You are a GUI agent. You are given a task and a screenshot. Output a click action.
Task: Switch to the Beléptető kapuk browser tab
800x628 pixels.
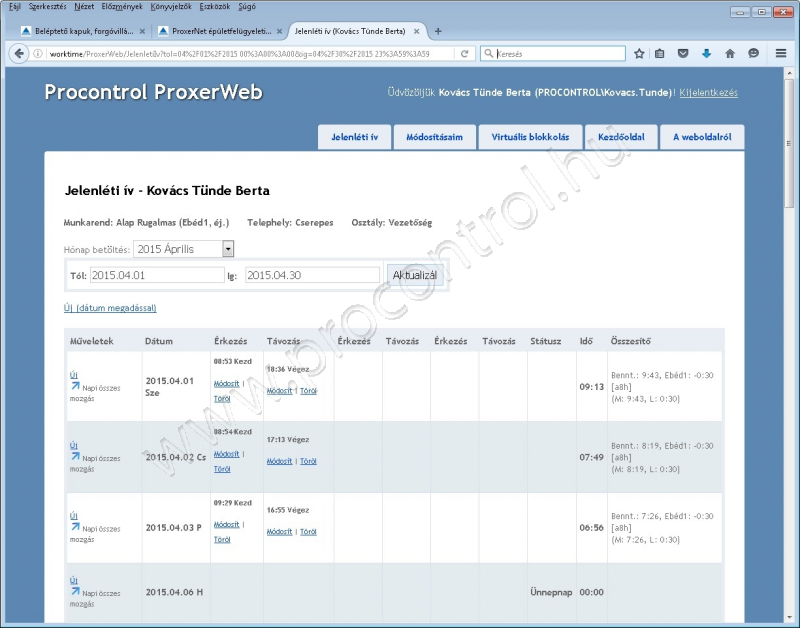pyautogui.click(x=83, y=31)
